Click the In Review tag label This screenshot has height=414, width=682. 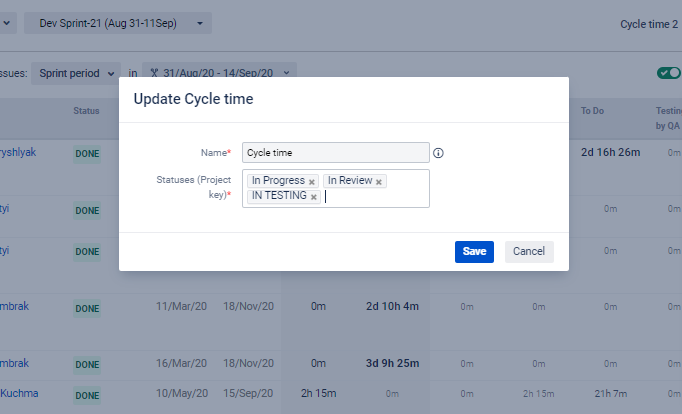coord(350,180)
